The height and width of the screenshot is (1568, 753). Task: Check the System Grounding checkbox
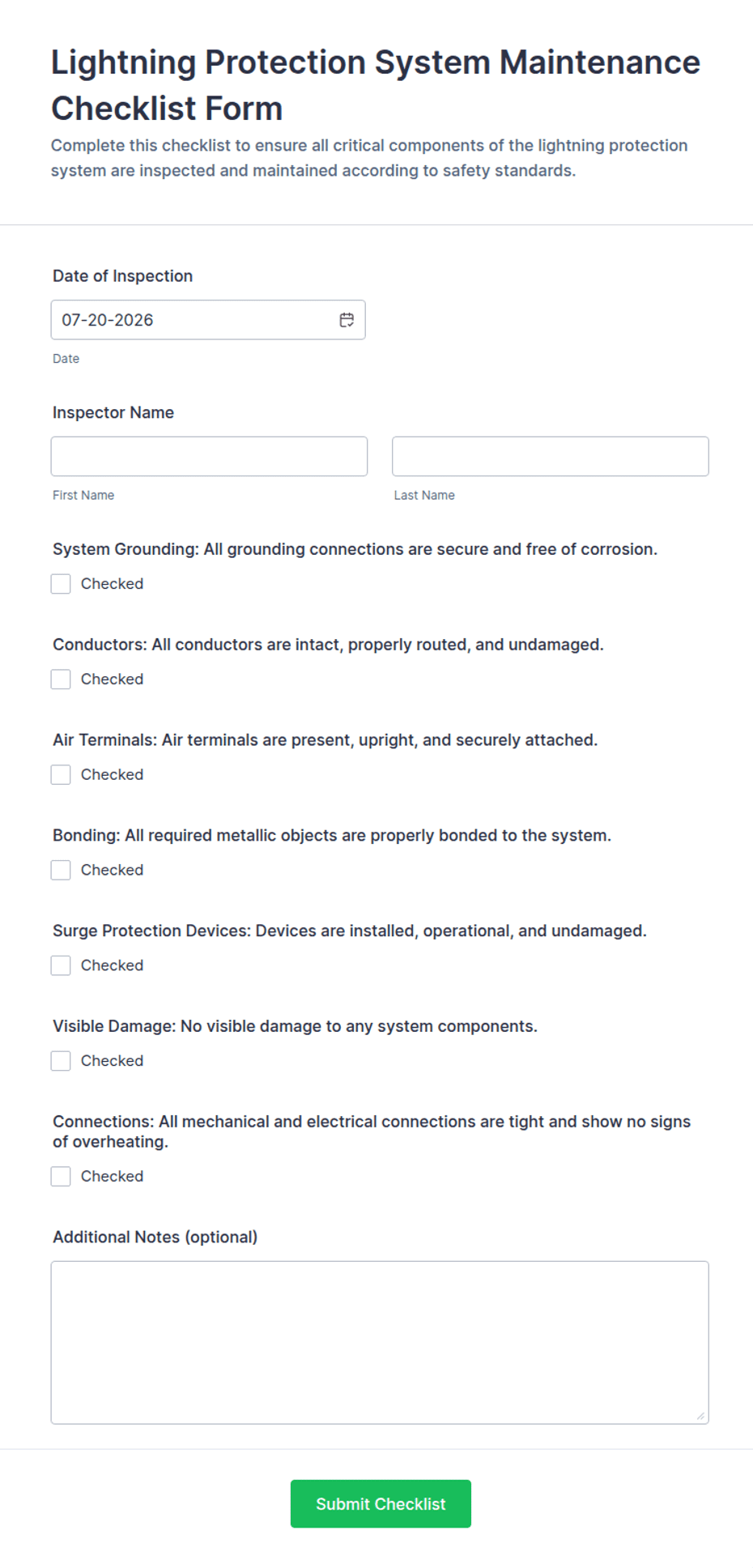point(61,584)
